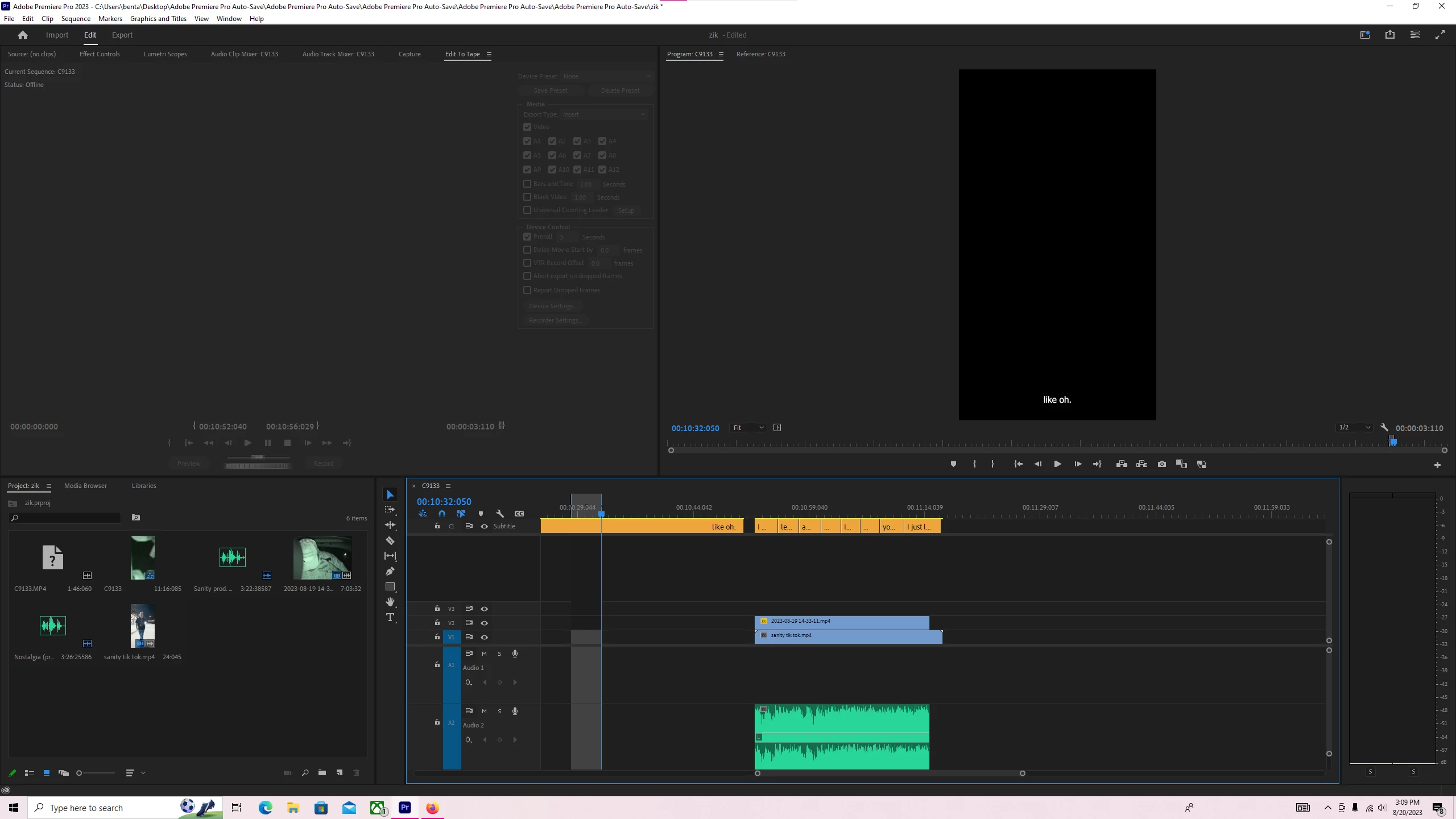The height and width of the screenshot is (819, 1456).
Task: Select the Razor tool
Action: point(390,540)
